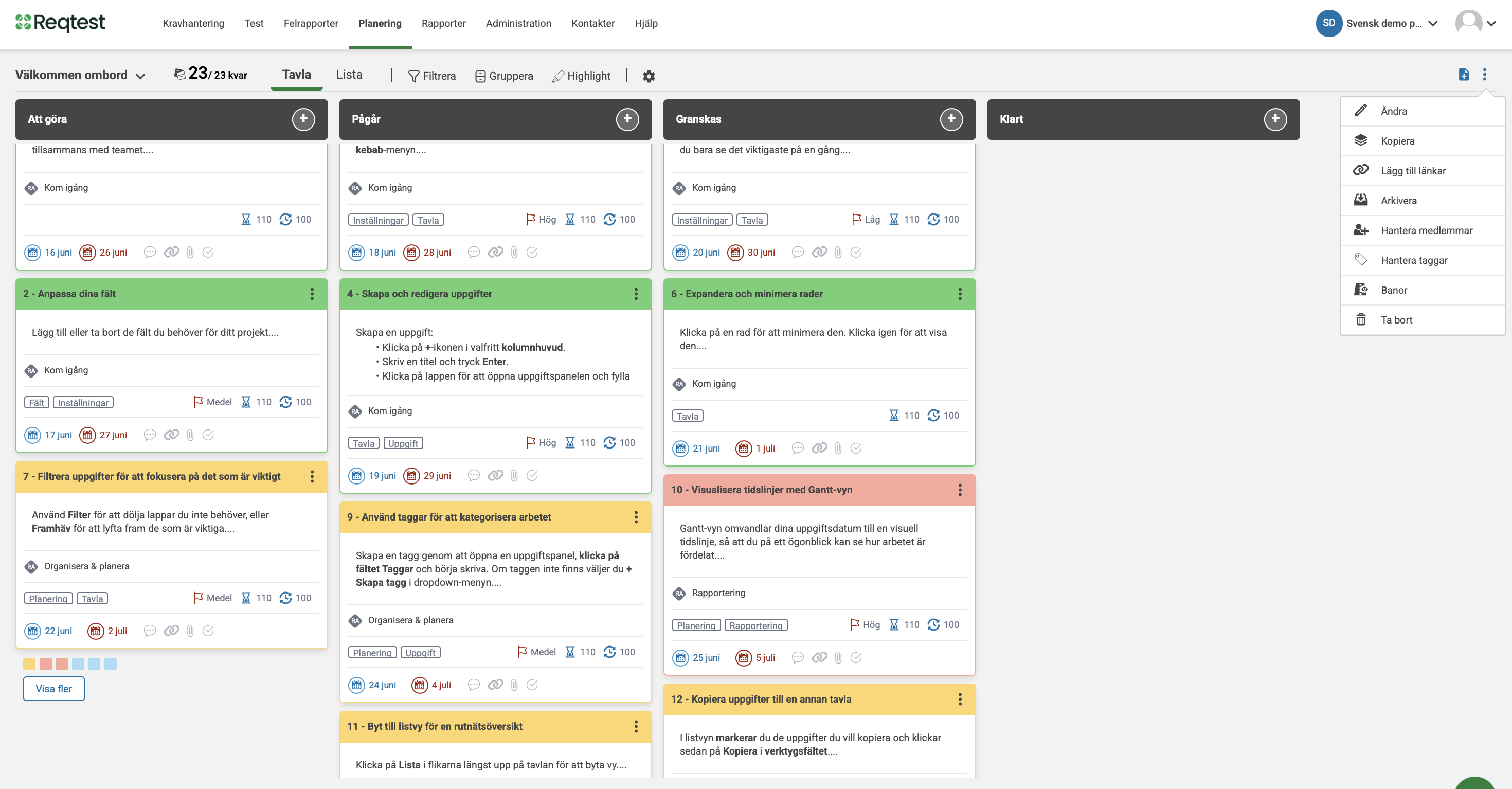Select the Tavla view tab
Screen dimensions: 1512x789
[x=296, y=75]
